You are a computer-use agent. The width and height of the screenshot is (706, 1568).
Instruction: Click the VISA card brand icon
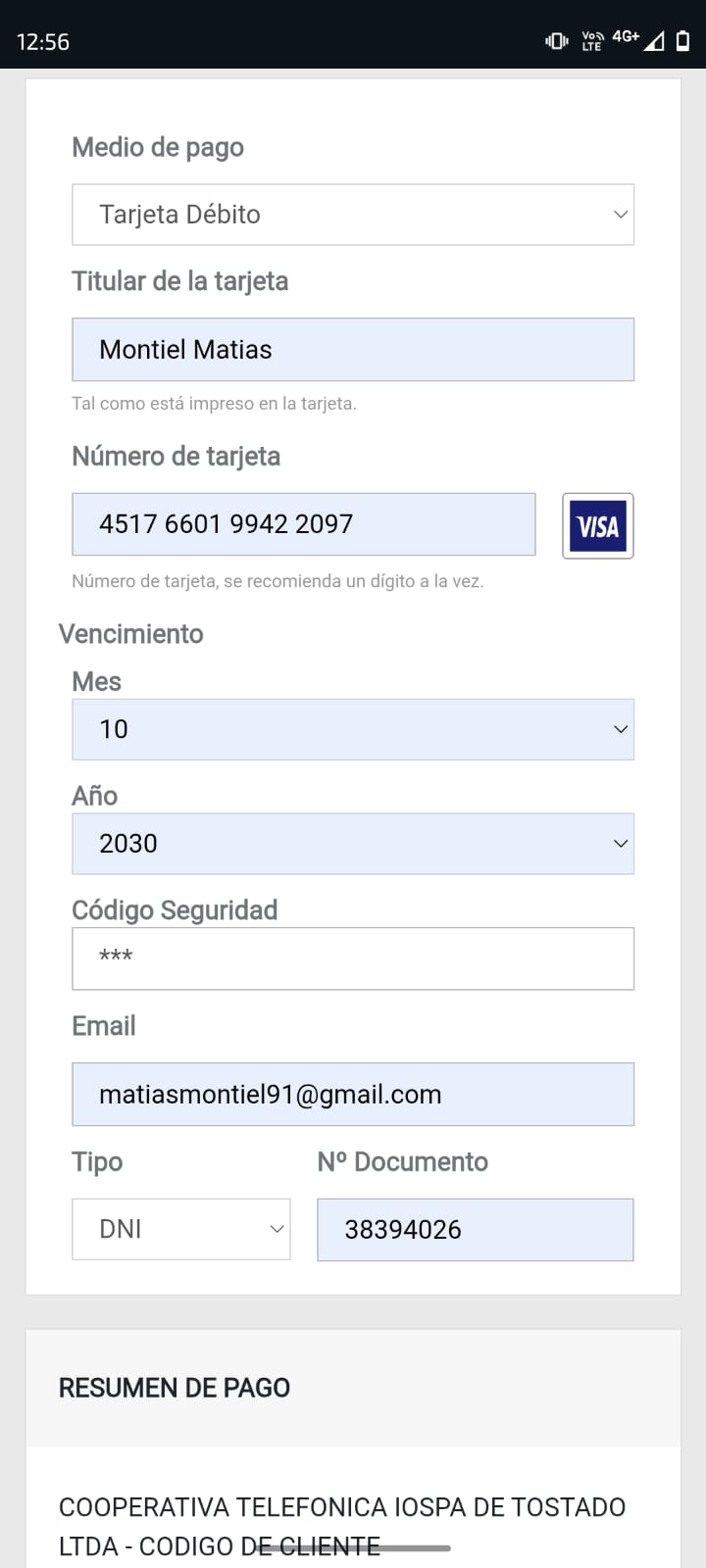pyautogui.click(x=597, y=526)
